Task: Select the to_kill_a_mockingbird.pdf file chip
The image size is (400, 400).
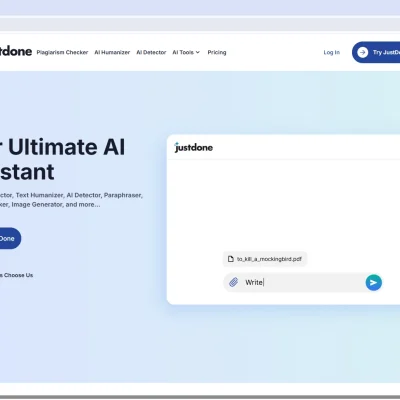Action: click(265, 259)
